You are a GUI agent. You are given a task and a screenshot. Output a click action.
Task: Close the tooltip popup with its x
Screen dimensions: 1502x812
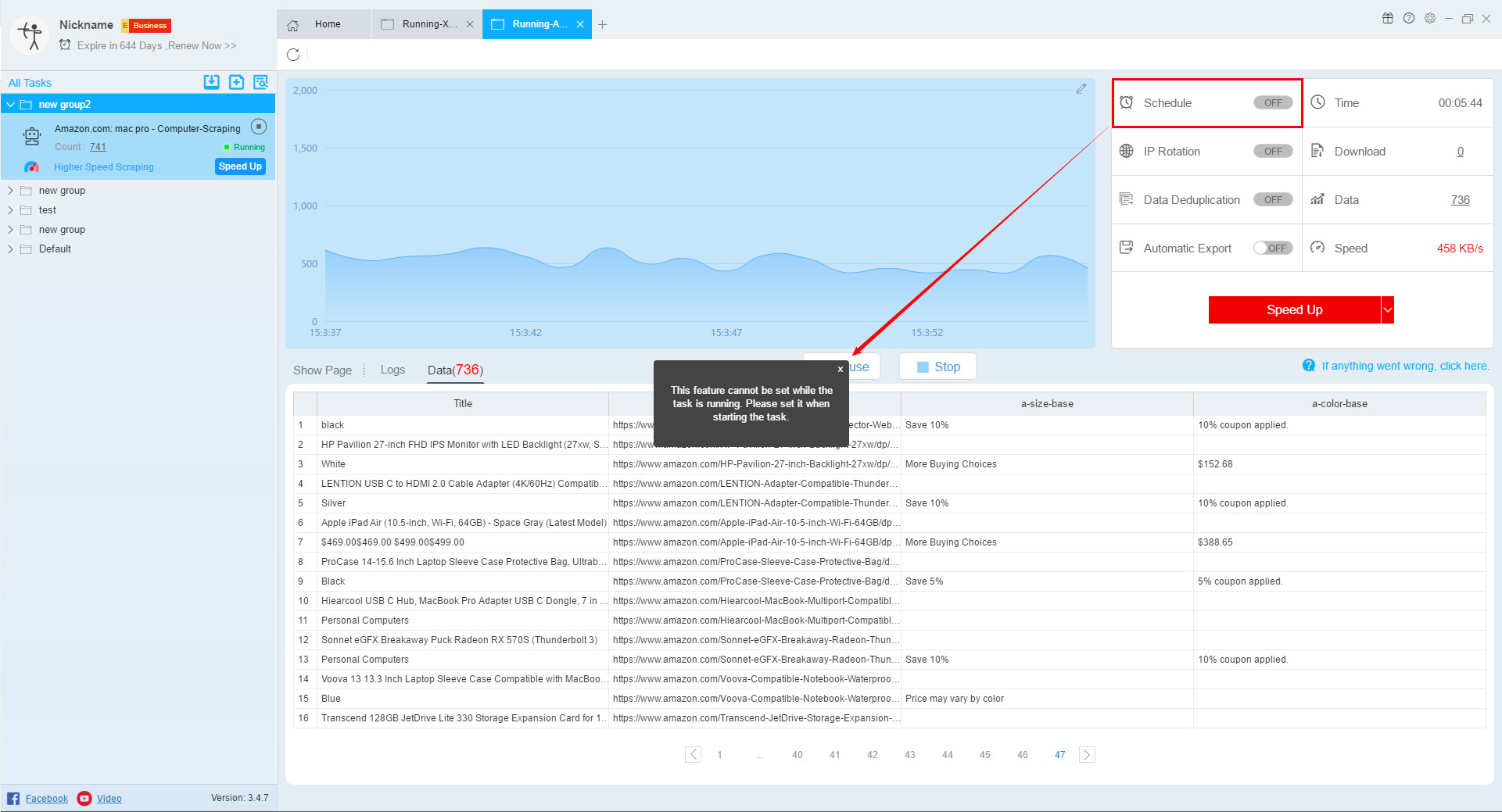click(841, 370)
